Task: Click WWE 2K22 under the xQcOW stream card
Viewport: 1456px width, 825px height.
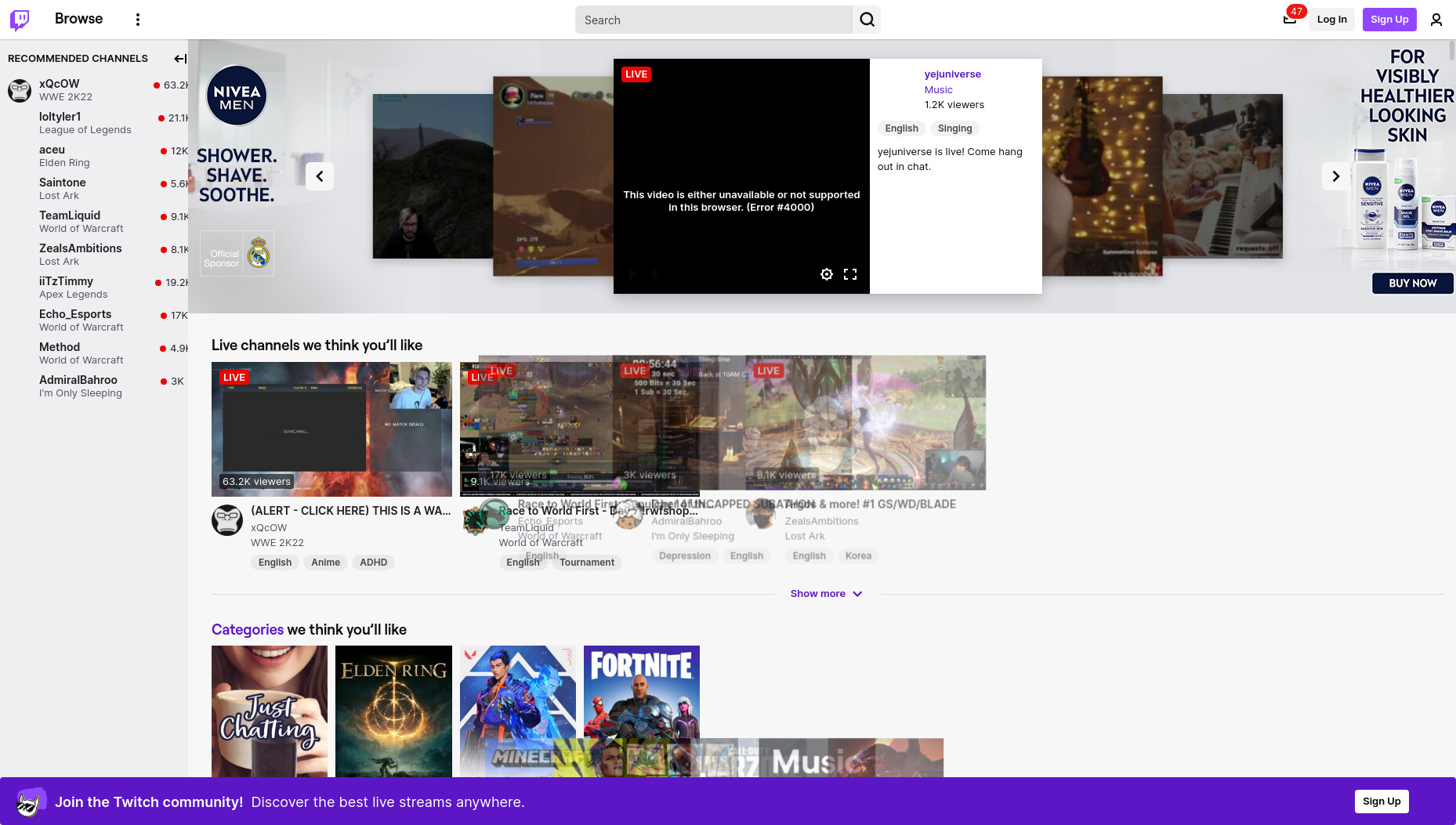Action: (x=277, y=543)
